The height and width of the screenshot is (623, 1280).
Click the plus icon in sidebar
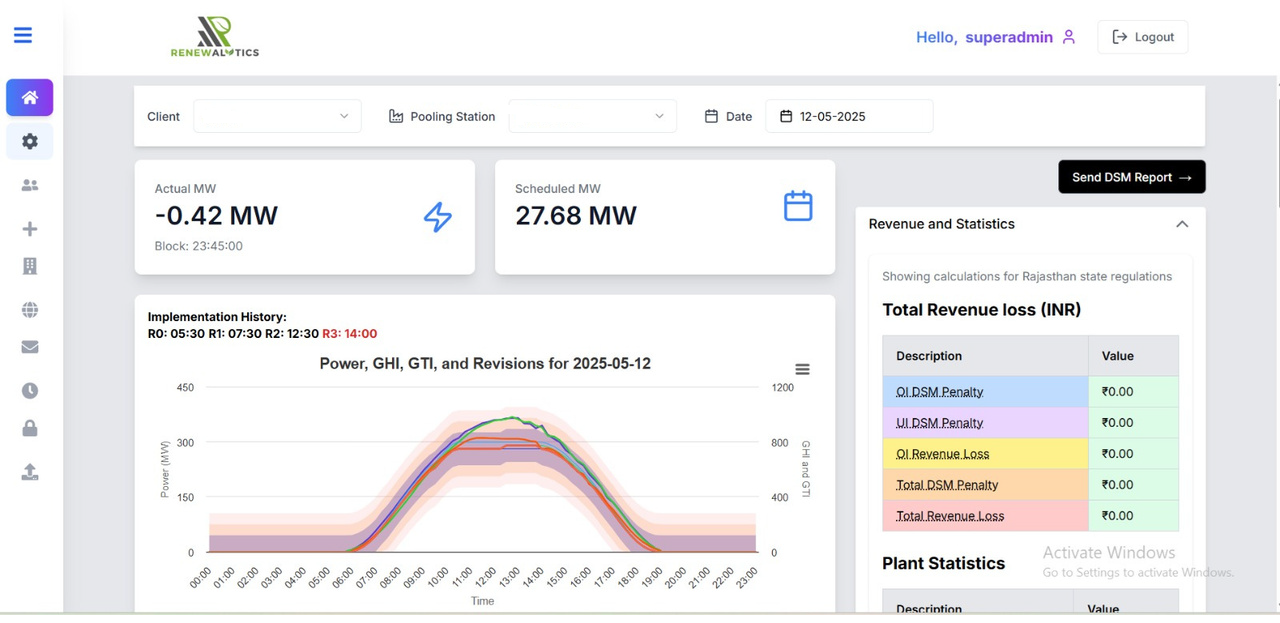tap(30, 229)
